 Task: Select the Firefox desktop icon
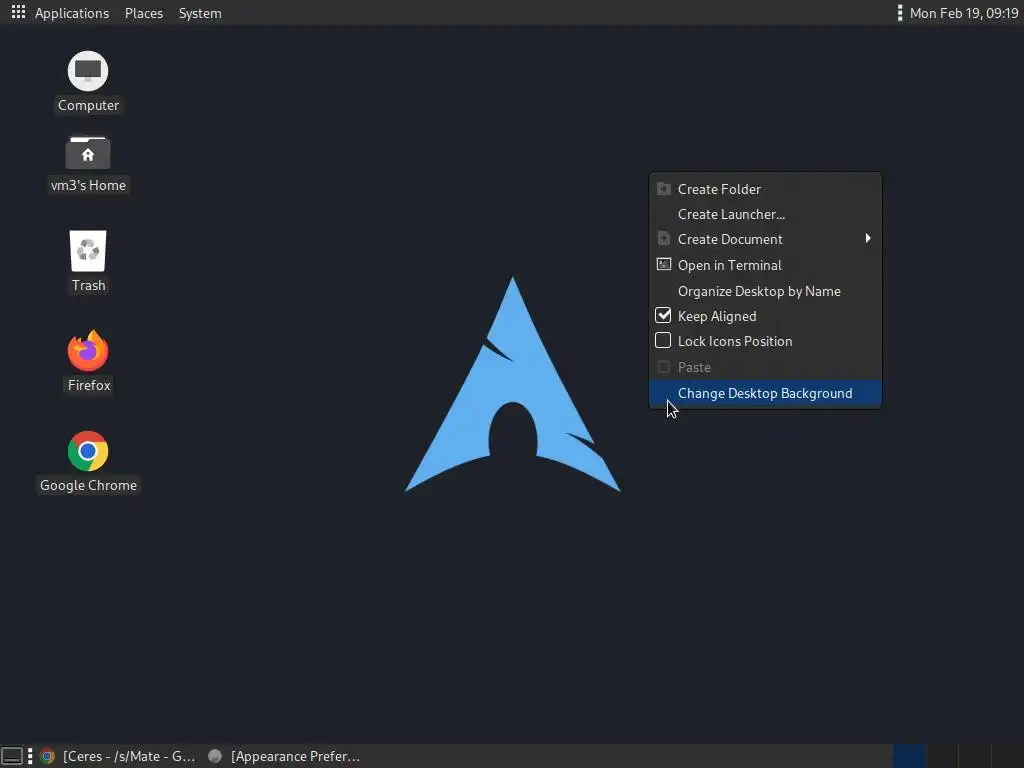(88, 350)
